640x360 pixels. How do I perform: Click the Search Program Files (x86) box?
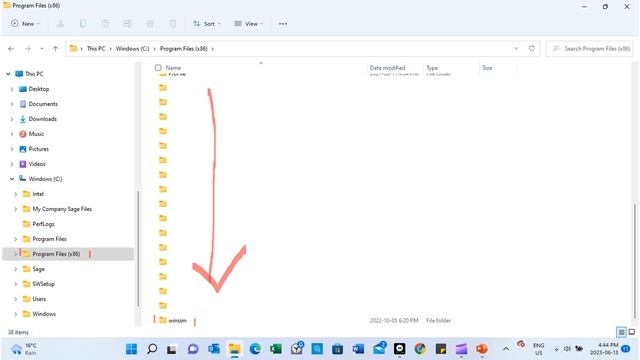click(589, 49)
